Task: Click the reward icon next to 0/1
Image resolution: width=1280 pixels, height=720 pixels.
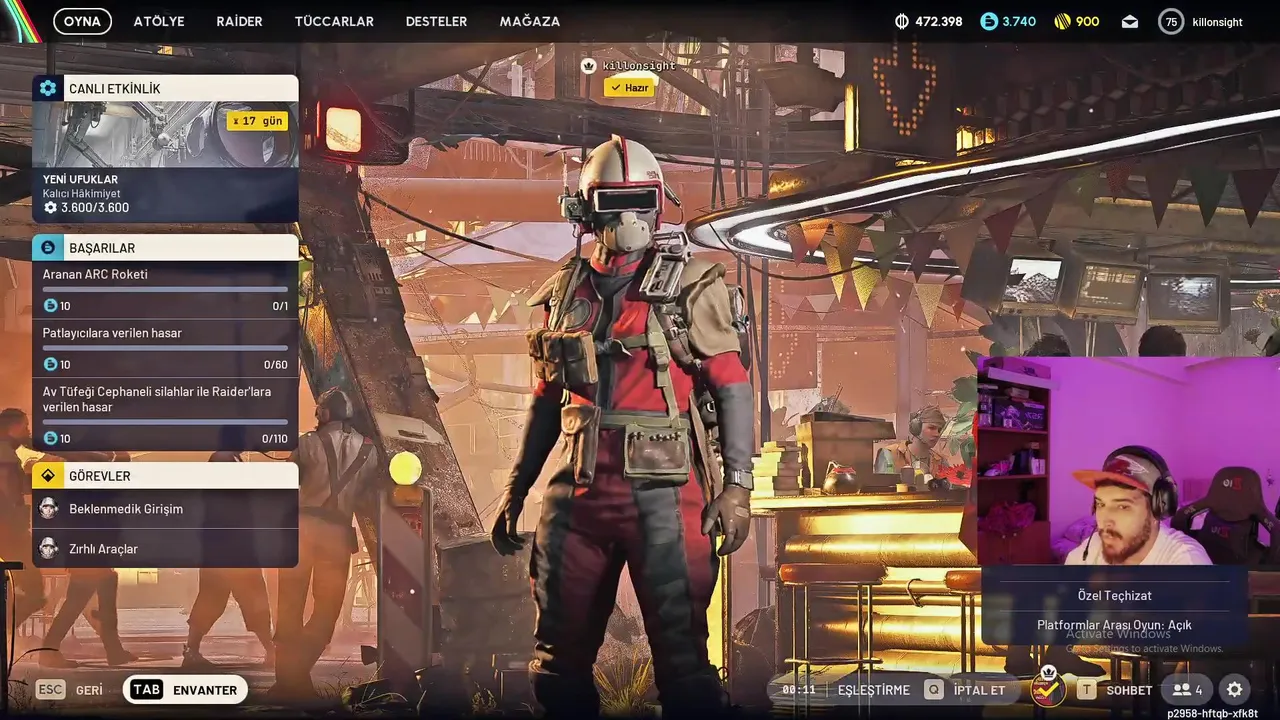Action: (50, 306)
